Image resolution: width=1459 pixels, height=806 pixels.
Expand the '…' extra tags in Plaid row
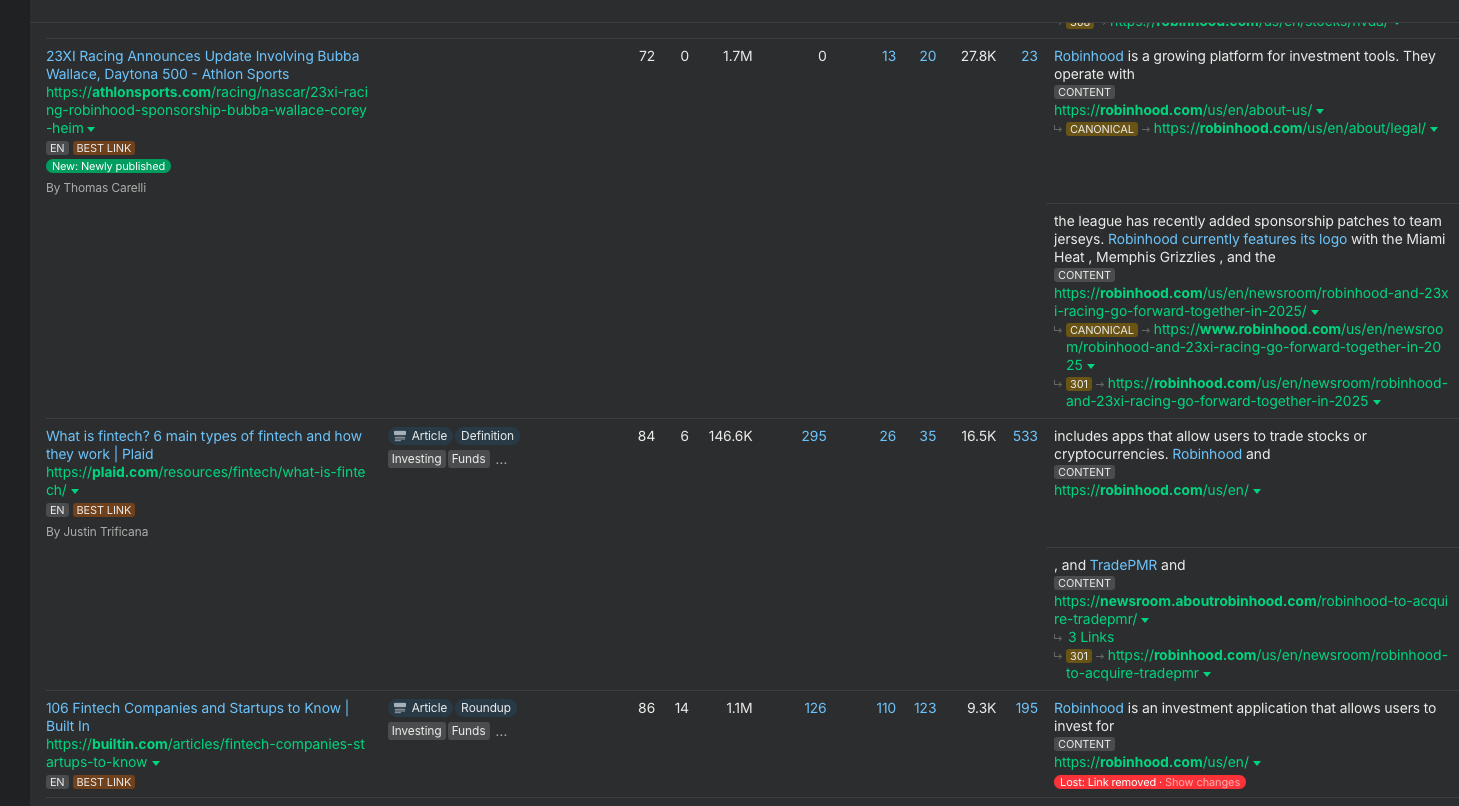click(501, 459)
